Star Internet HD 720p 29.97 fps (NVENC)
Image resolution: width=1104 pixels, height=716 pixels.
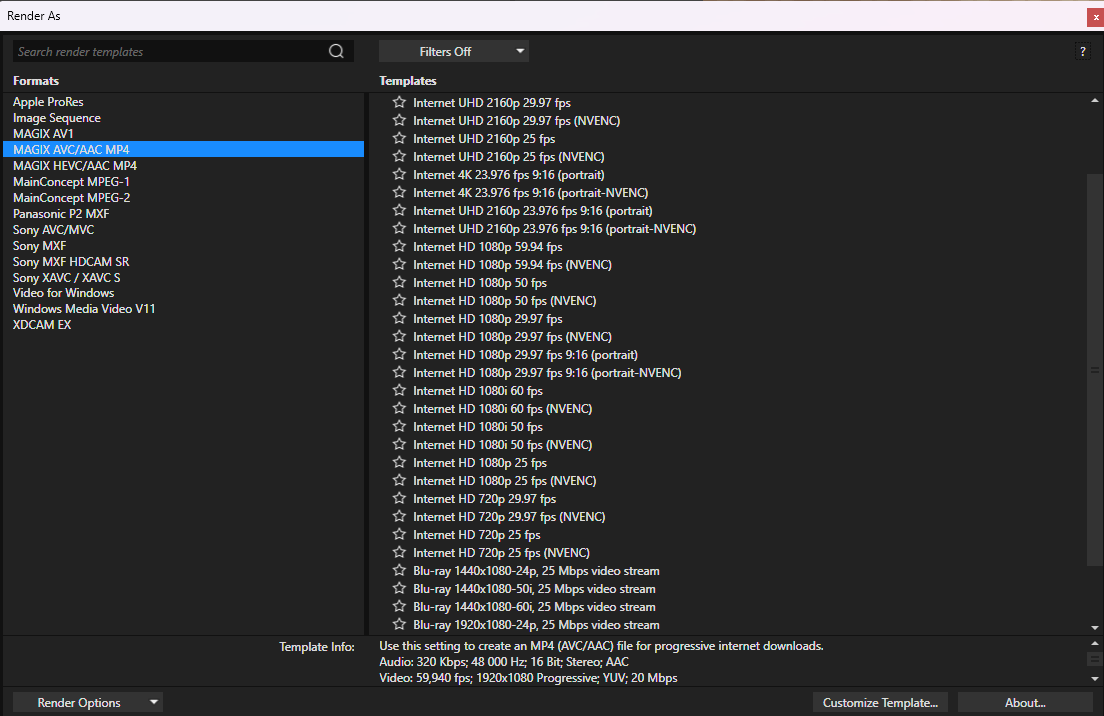point(399,516)
